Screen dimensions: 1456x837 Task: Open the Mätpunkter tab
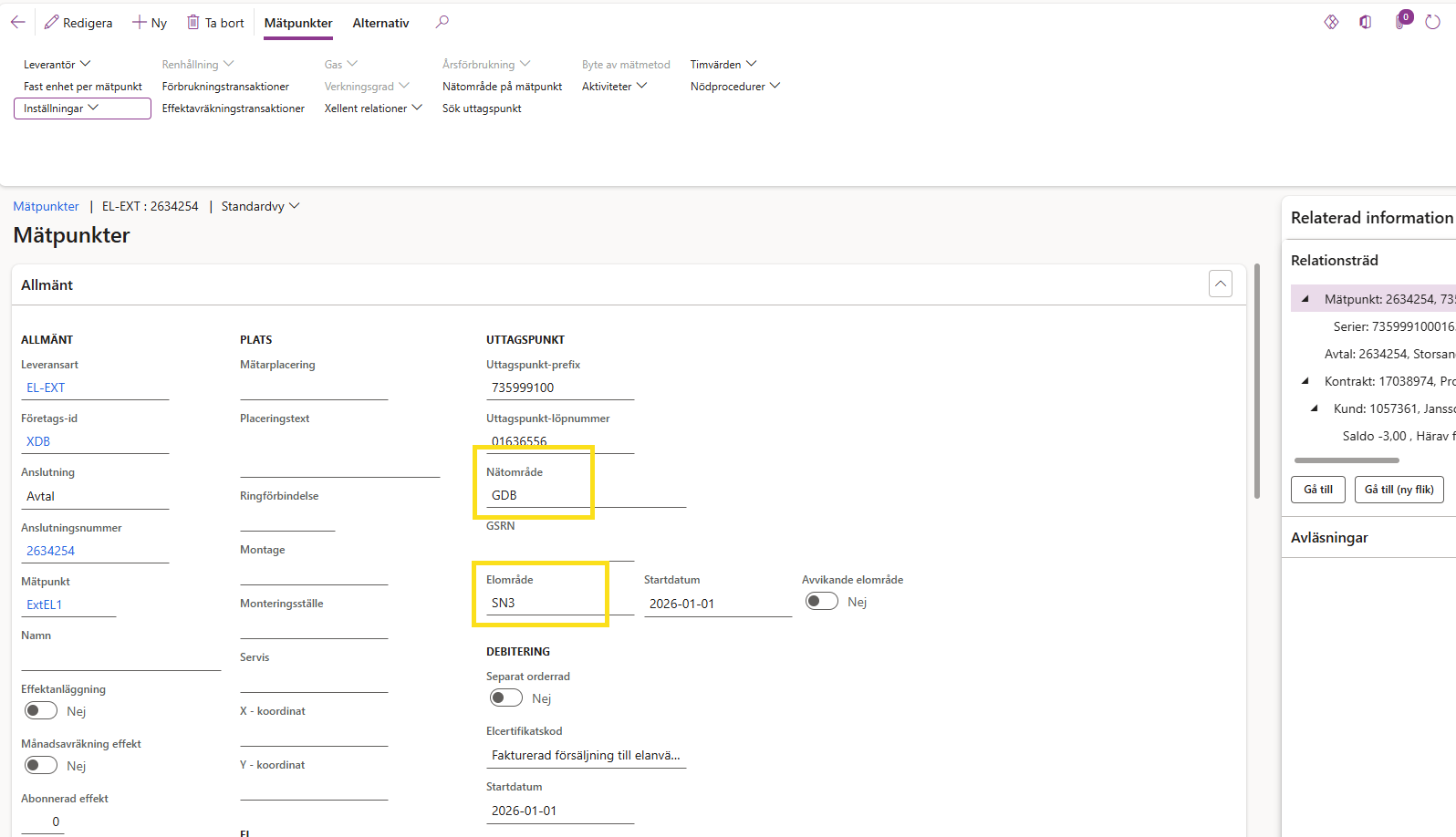coord(298,23)
